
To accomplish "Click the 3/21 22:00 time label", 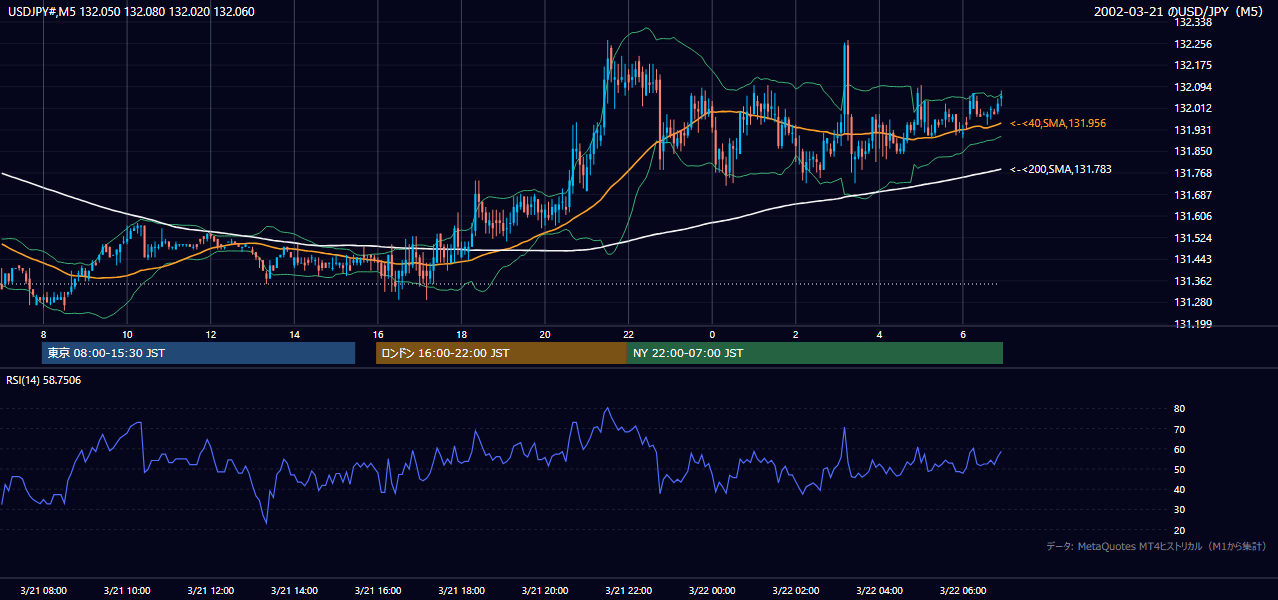I will point(628,590).
